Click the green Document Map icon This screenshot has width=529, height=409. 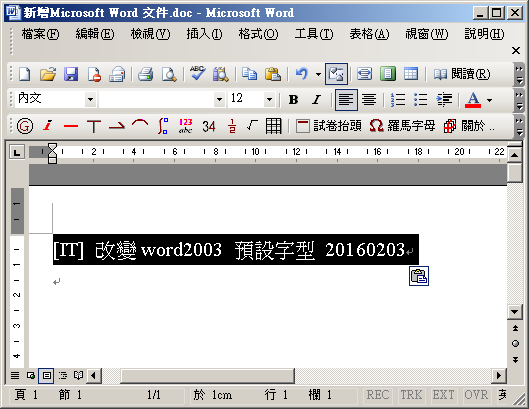pyautogui.click(x=388, y=74)
